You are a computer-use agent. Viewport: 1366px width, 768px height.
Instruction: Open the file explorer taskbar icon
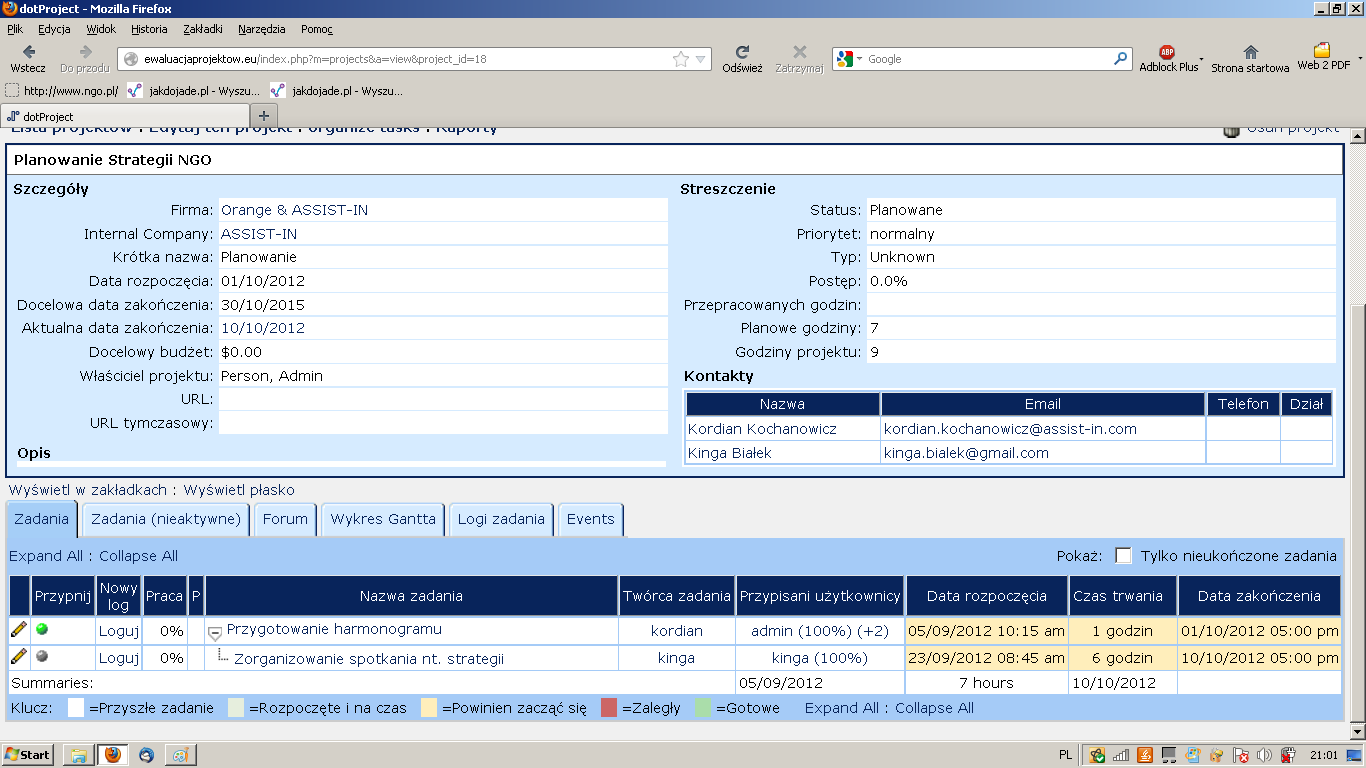click(x=79, y=755)
